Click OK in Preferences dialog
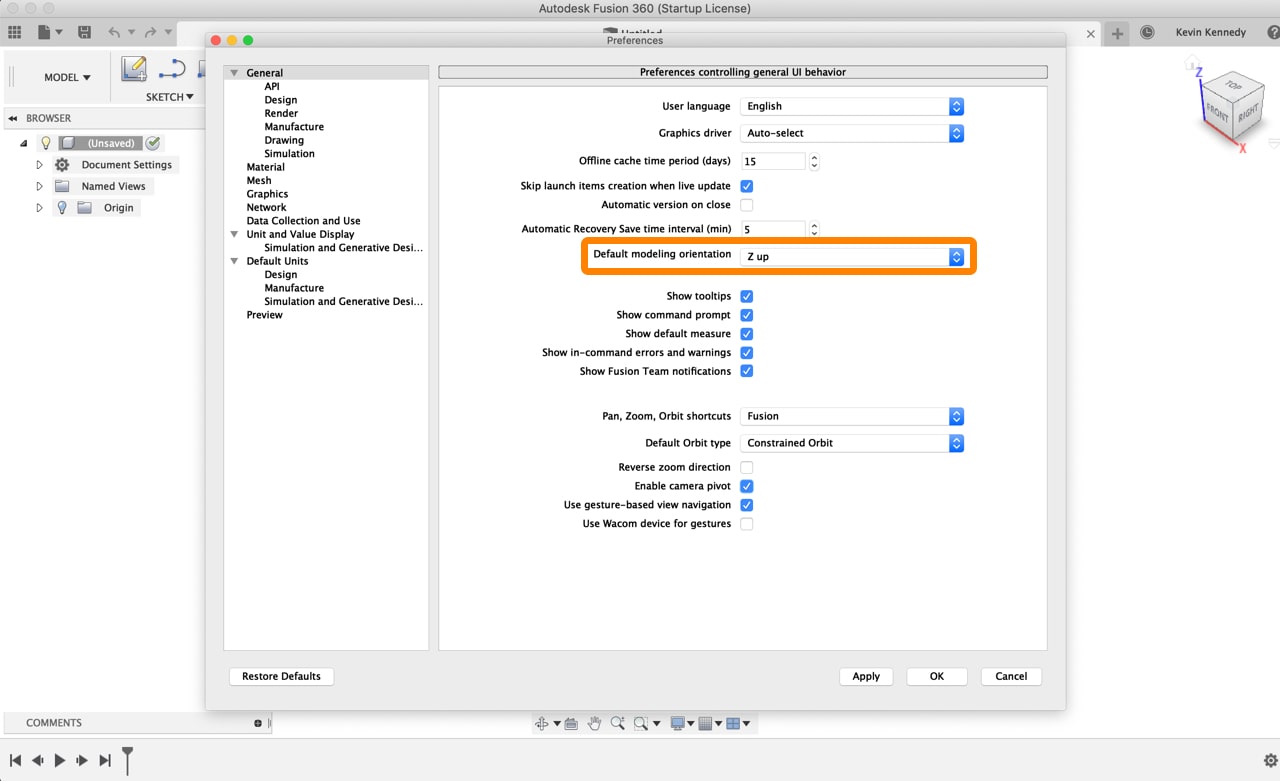Screen dimensions: 1280x781 point(937,676)
